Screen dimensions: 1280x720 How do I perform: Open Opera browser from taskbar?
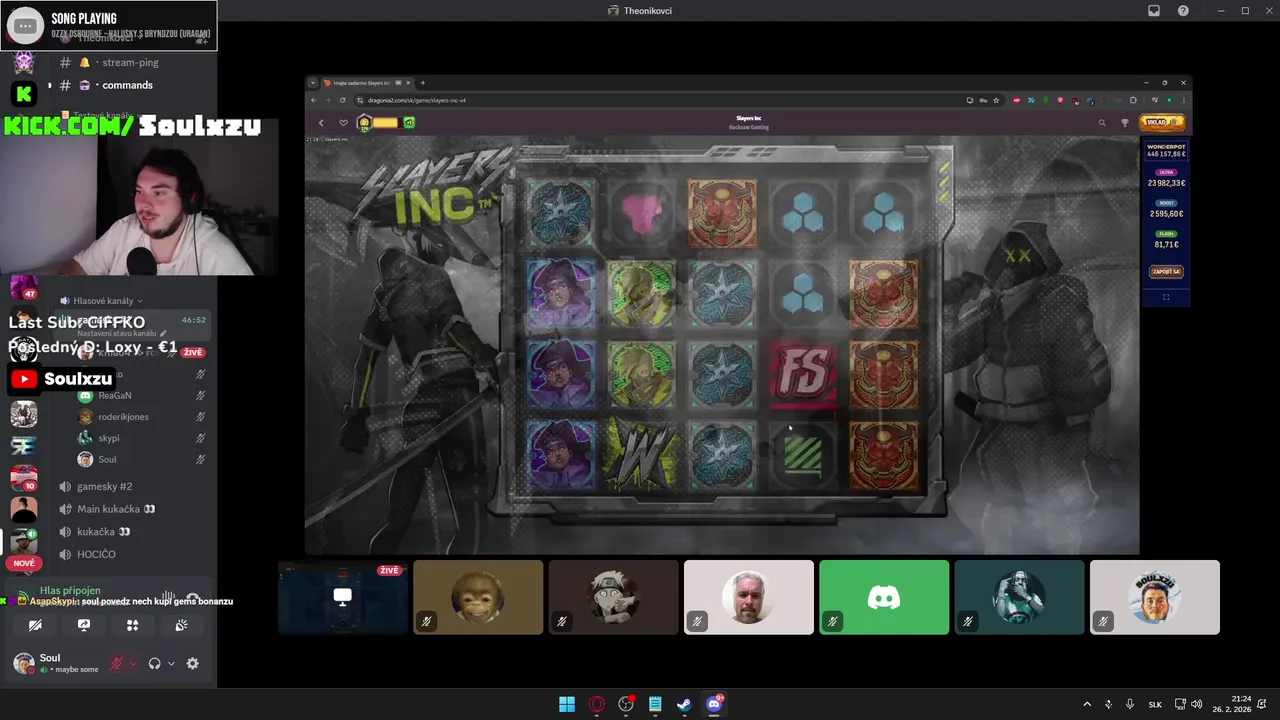pyautogui.click(x=597, y=704)
